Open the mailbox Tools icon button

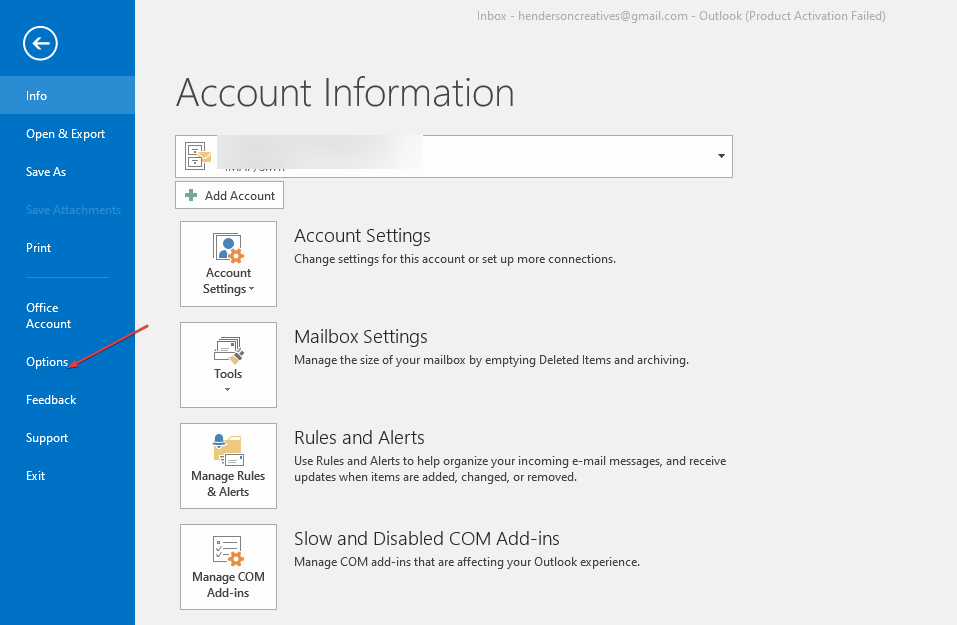[228, 365]
